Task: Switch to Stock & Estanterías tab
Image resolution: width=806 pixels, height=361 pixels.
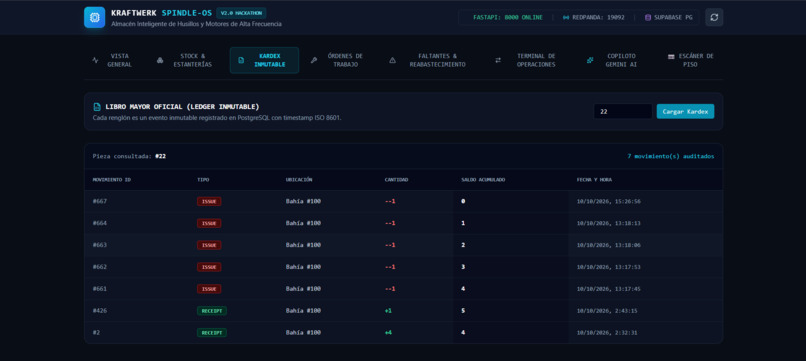Action: (x=186, y=60)
